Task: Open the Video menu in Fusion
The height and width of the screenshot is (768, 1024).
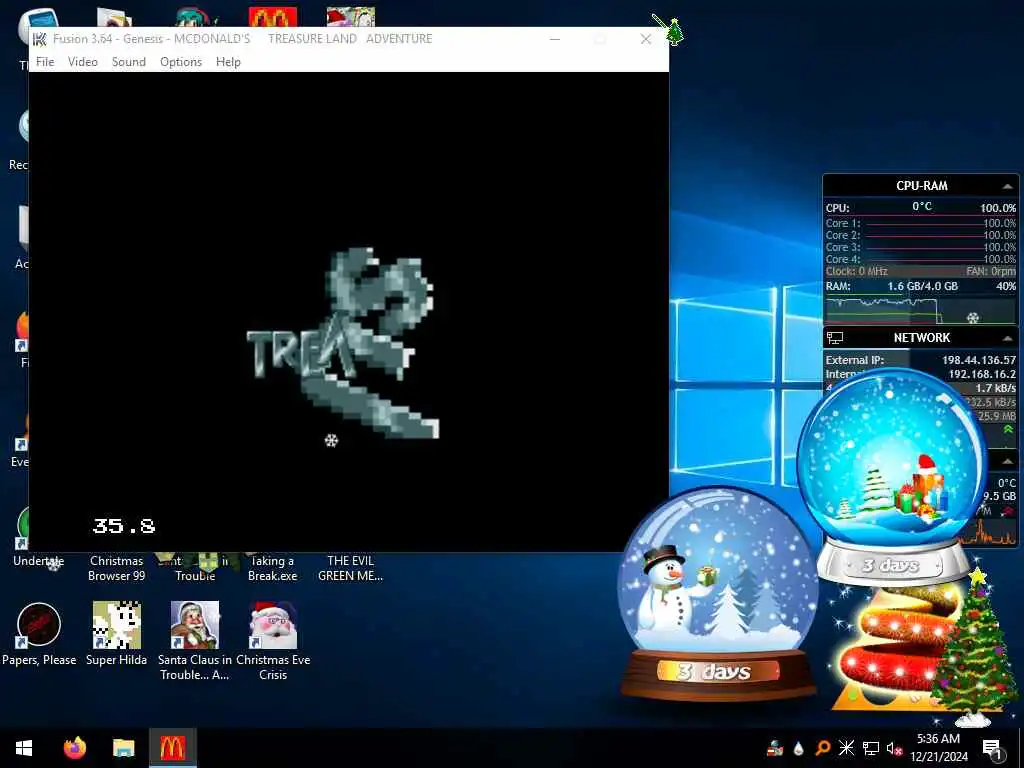Action: pos(83,61)
